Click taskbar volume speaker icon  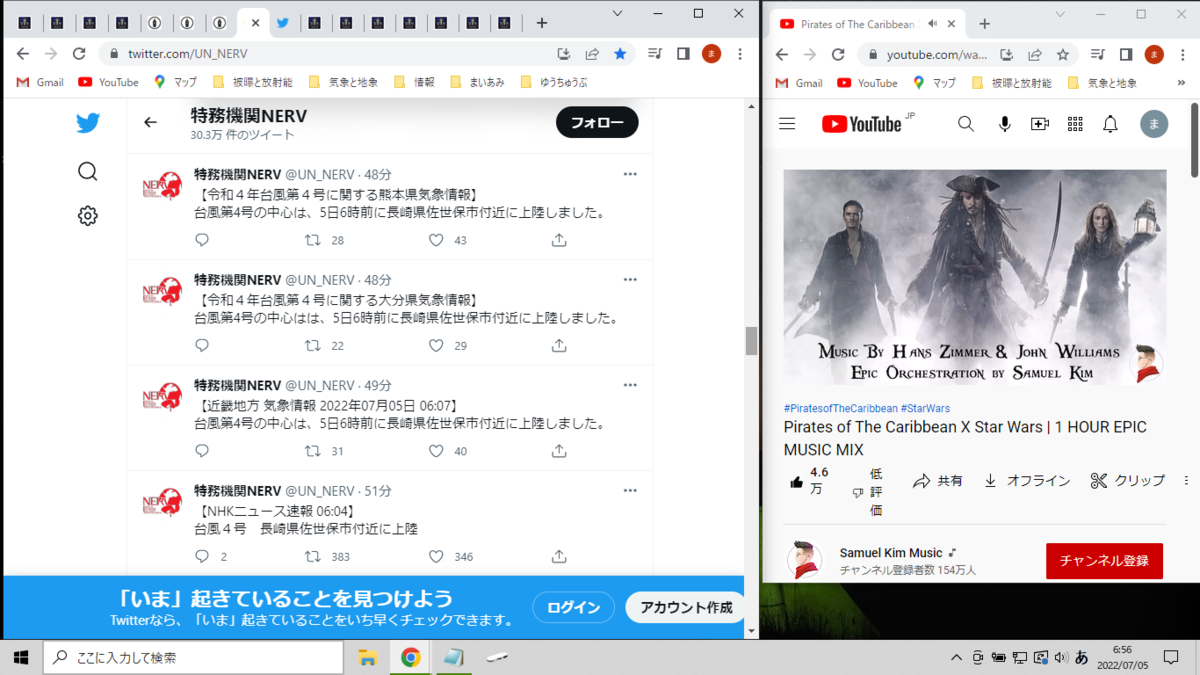click(x=1060, y=658)
